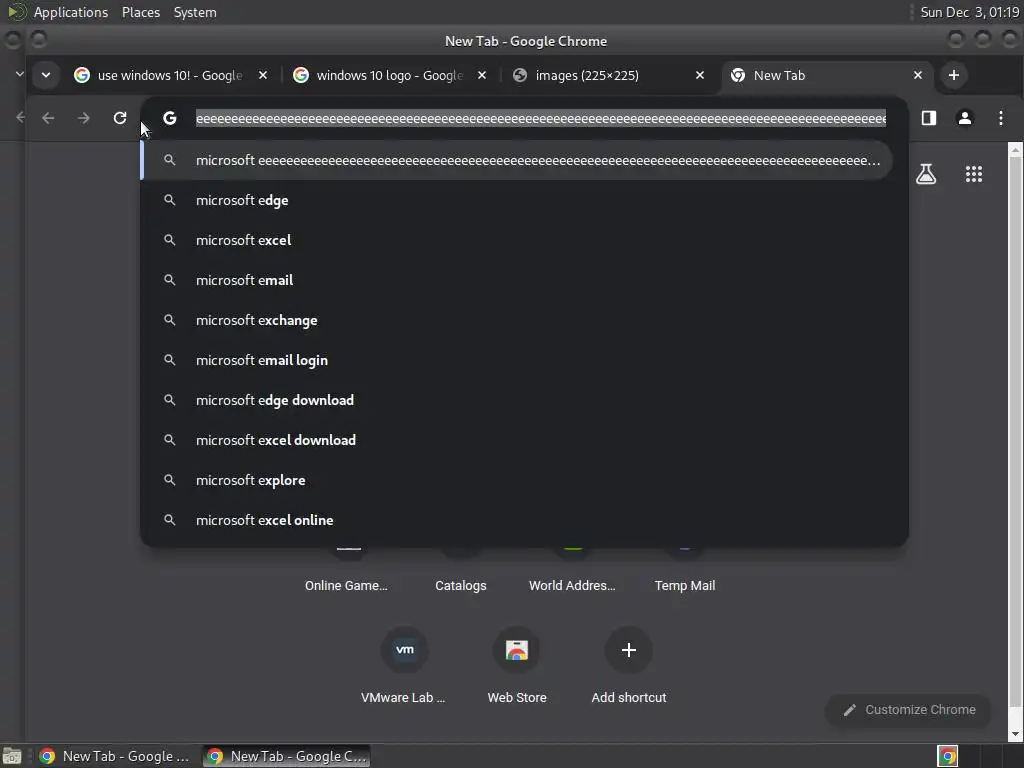Go forward using the forward arrow
Screen dimensions: 1024x768
pyautogui.click(x=84, y=118)
